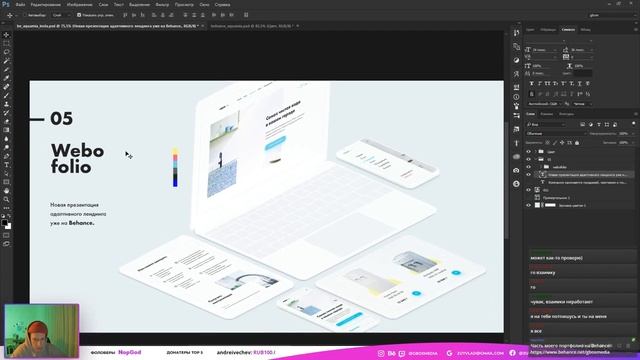Hide the webofolio group layer

tap(529, 167)
